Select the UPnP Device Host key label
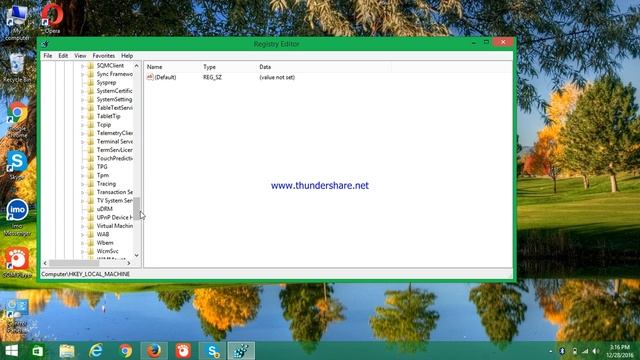This screenshot has height=360, width=640. click(115, 218)
